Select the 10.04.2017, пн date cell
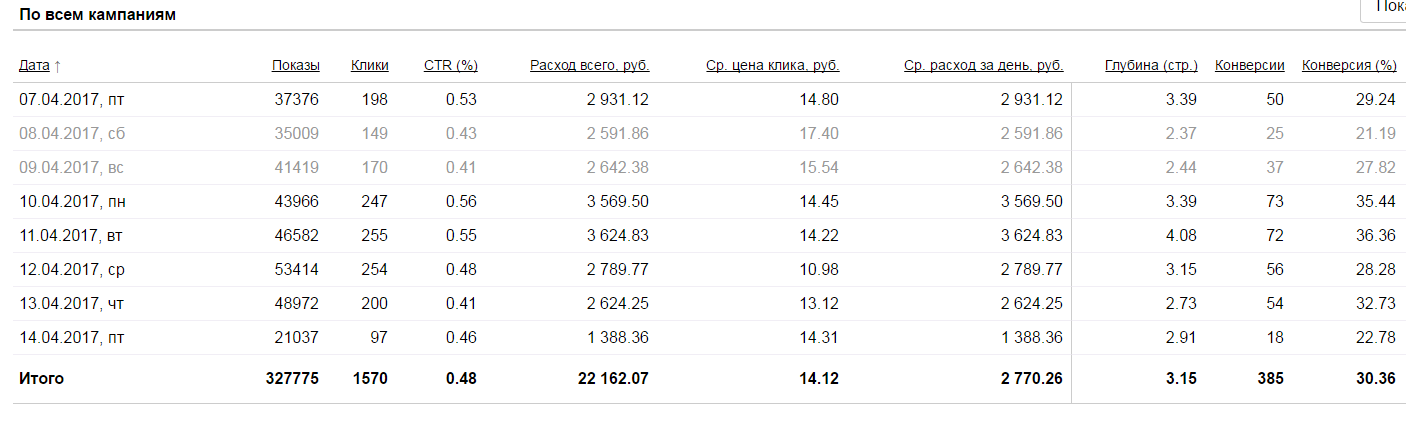The height and width of the screenshot is (425, 1406). tap(72, 201)
